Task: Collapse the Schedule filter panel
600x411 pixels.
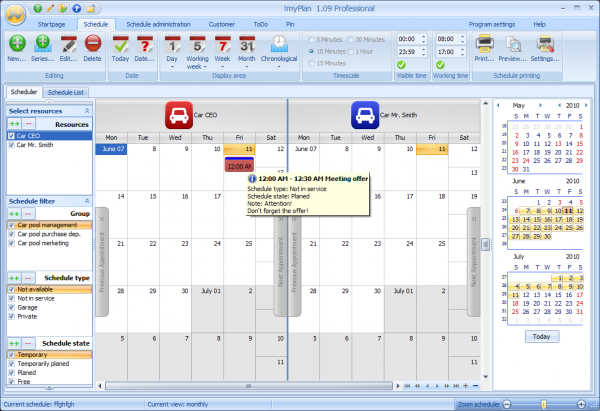Action: pos(87,201)
